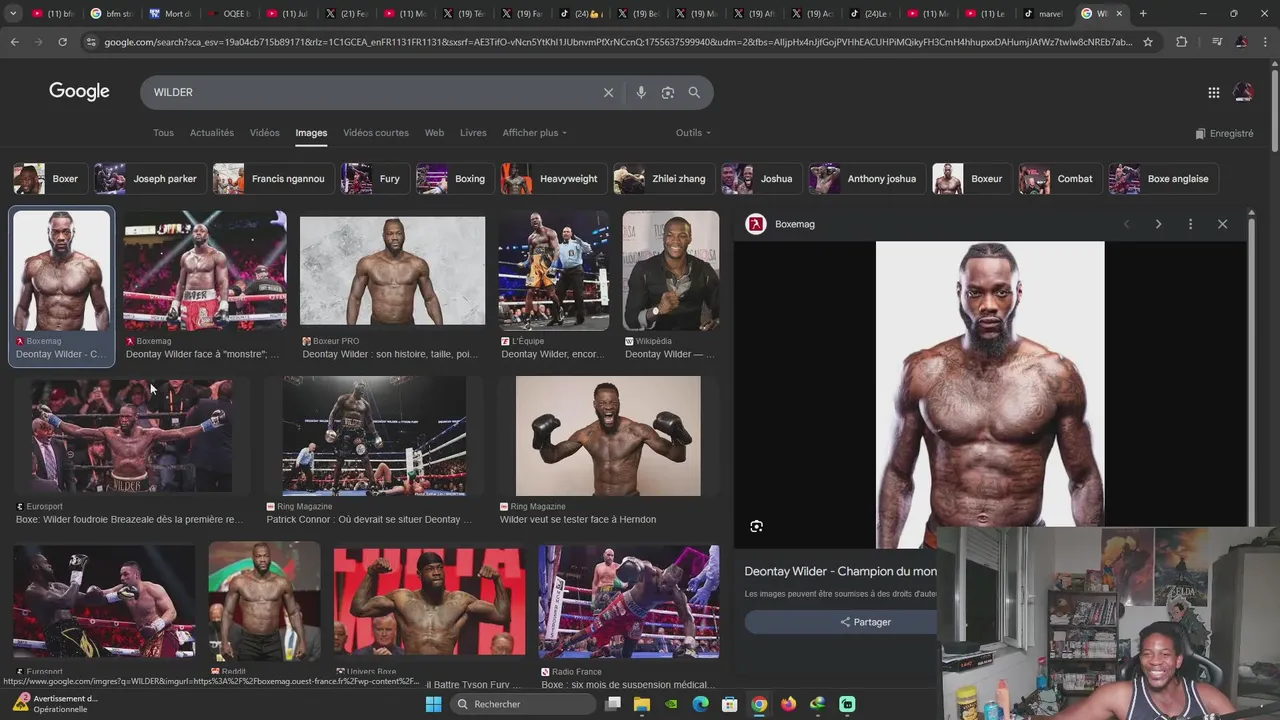Open the tab search dropdown
The width and height of the screenshot is (1280, 720).
pos(13,13)
